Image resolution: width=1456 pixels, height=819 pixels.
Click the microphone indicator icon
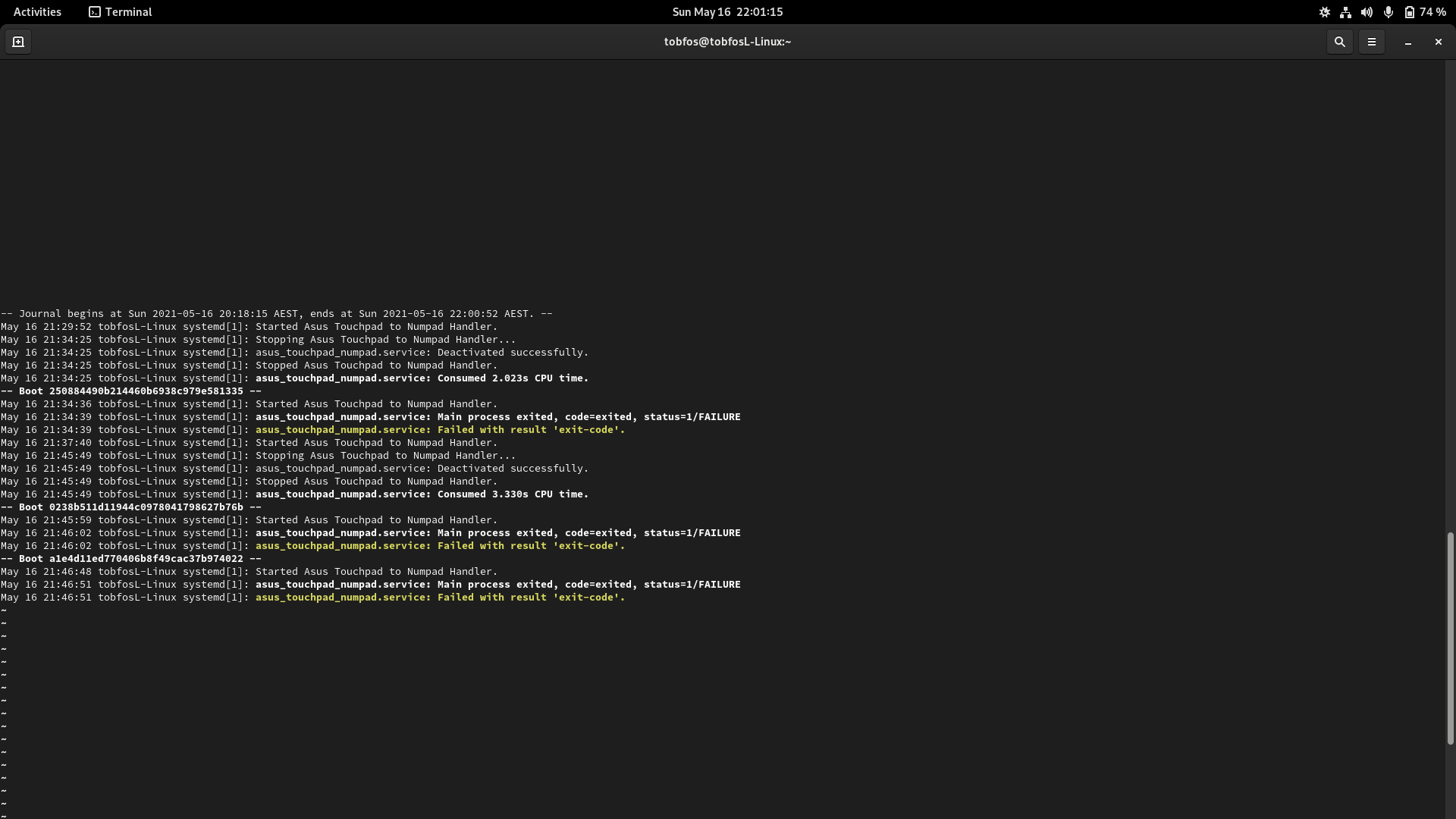[1388, 12]
